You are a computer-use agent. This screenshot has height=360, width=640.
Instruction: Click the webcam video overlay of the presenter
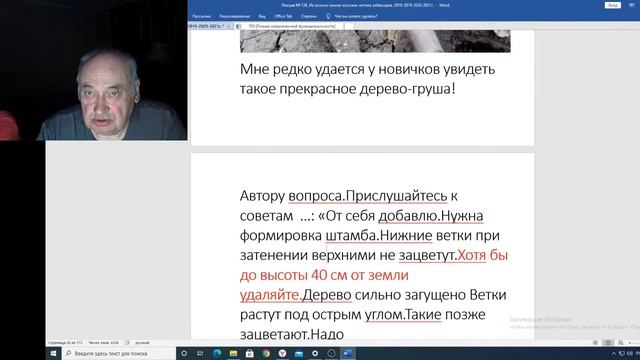(x=94, y=70)
